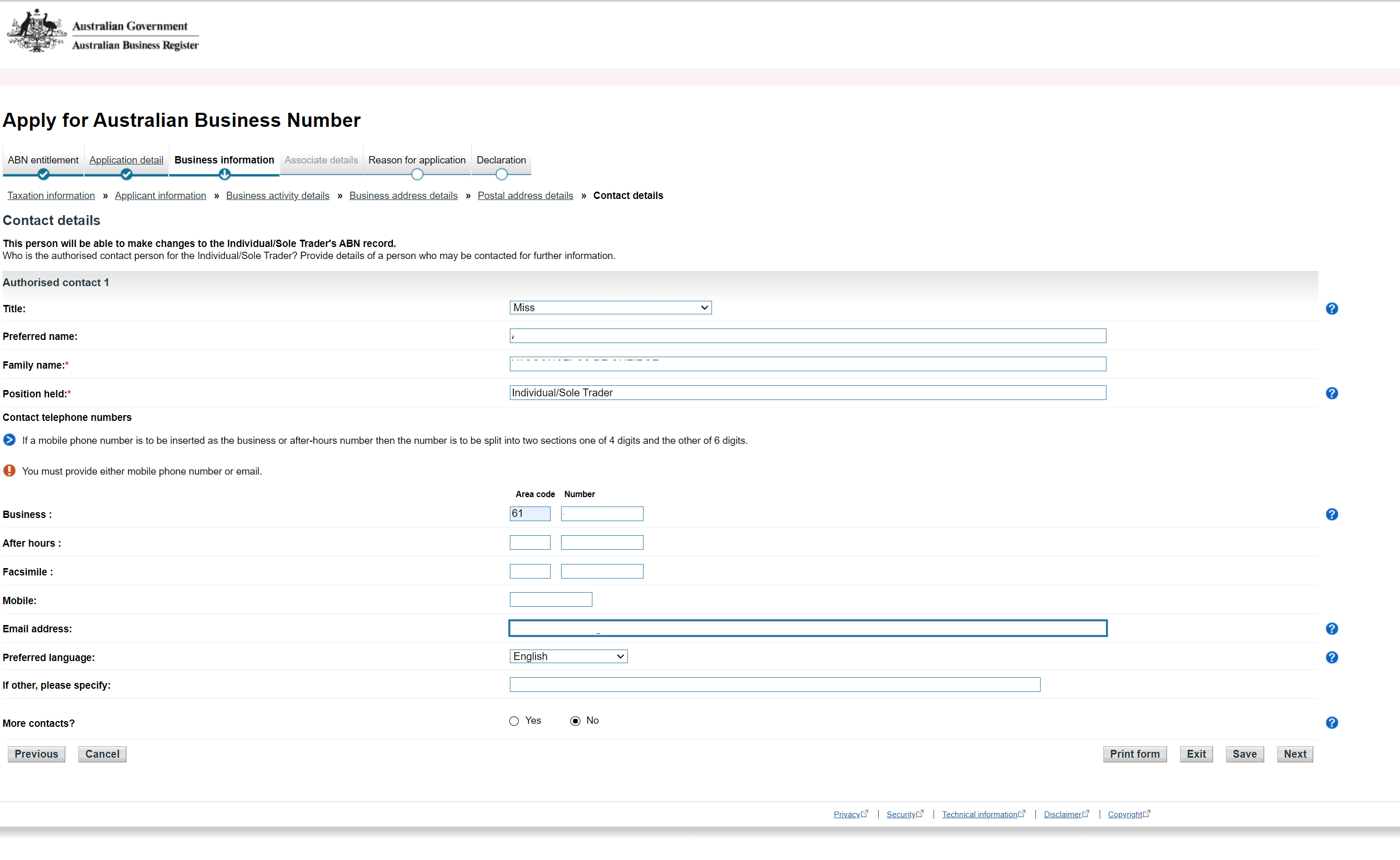This screenshot has width=1400, height=860.
Task: Select No for More contacts
Action: click(575, 721)
